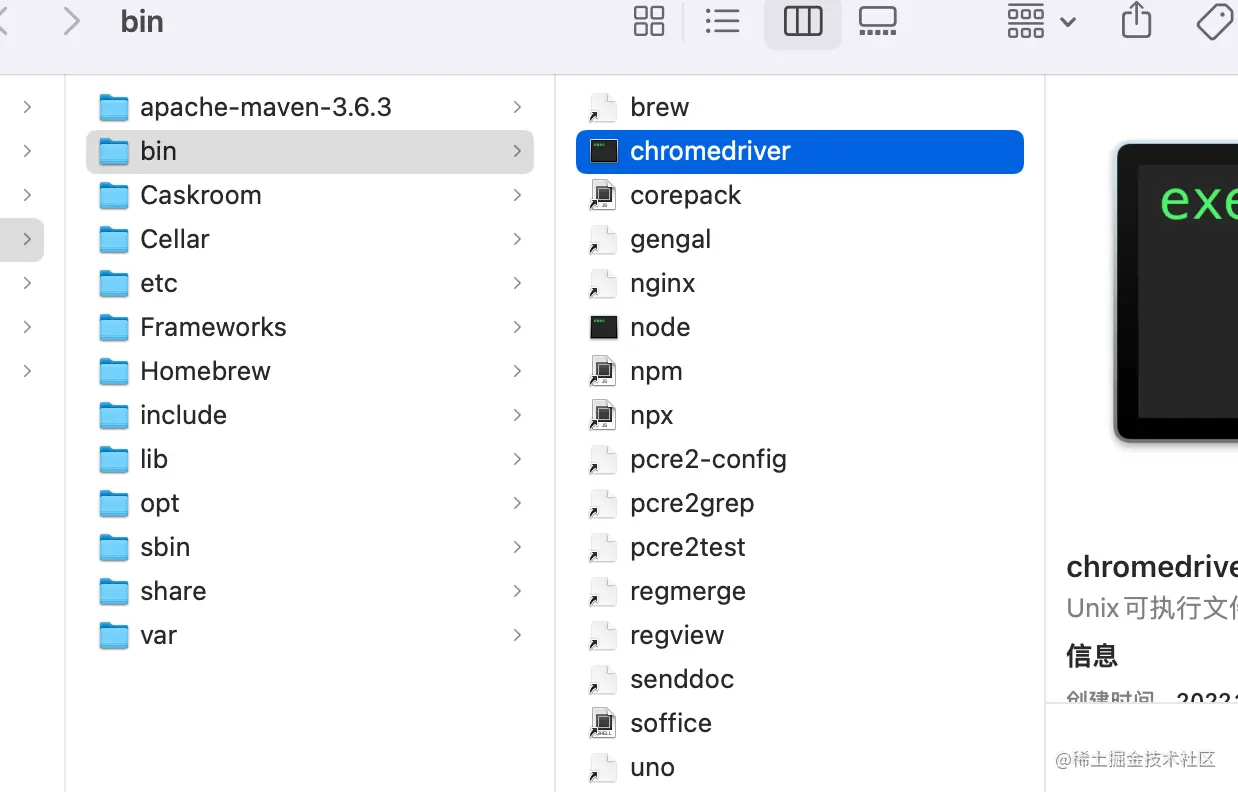The width and height of the screenshot is (1238, 792).
Task: Click the Homebrew folder icon
Action: [114, 371]
